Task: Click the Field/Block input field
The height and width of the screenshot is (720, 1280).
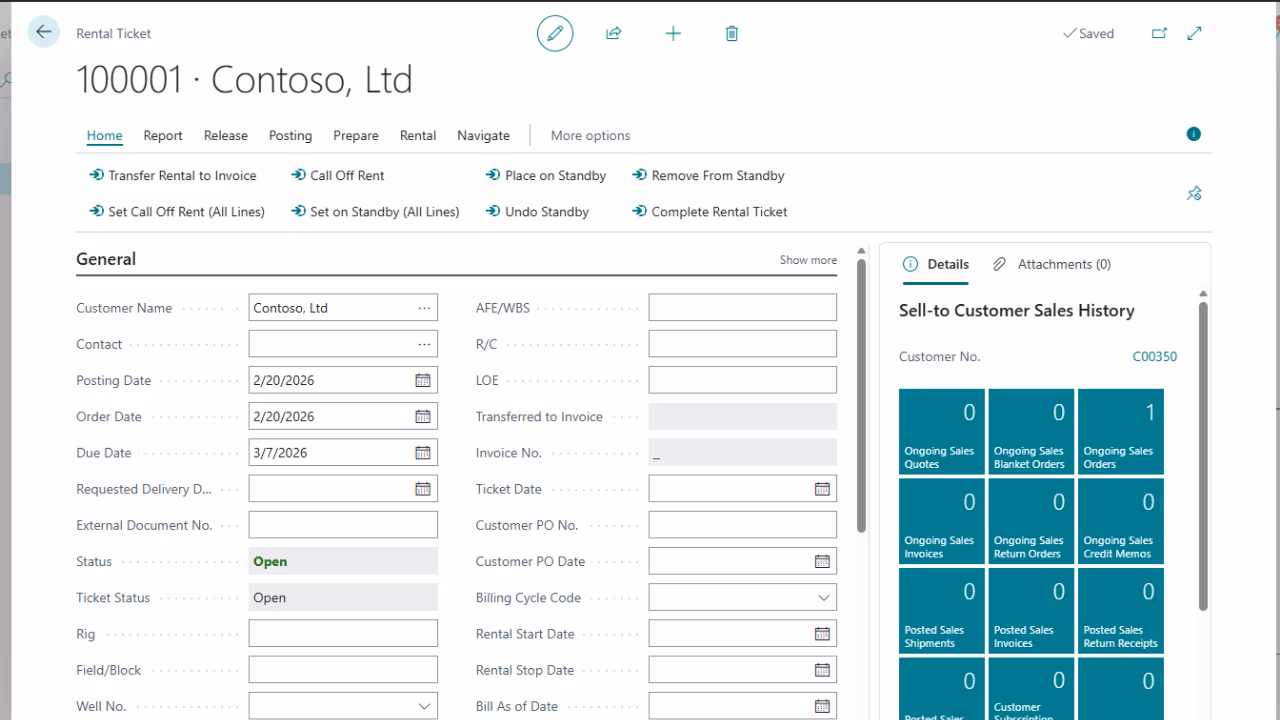Action: click(343, 670)
